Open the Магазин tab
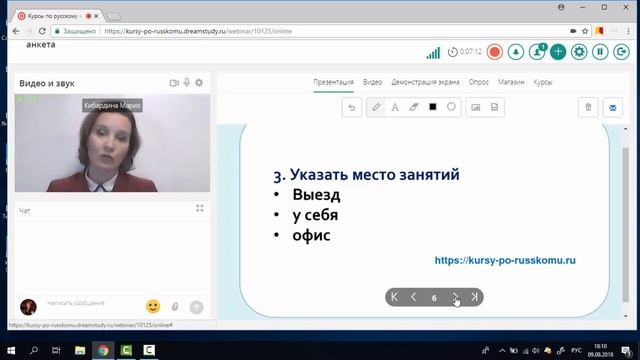Viewport: 640px width, 360px height. click(511, 82)
